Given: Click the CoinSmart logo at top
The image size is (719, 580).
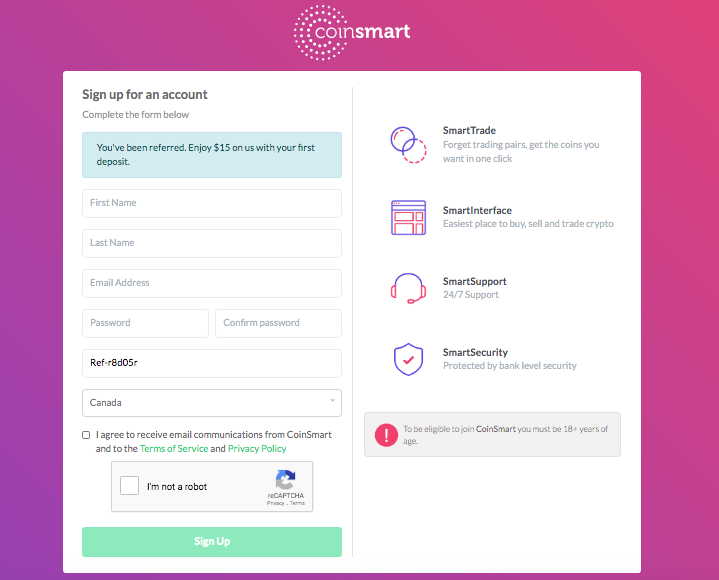Looking at the screenshot, I should coord(352,33).
